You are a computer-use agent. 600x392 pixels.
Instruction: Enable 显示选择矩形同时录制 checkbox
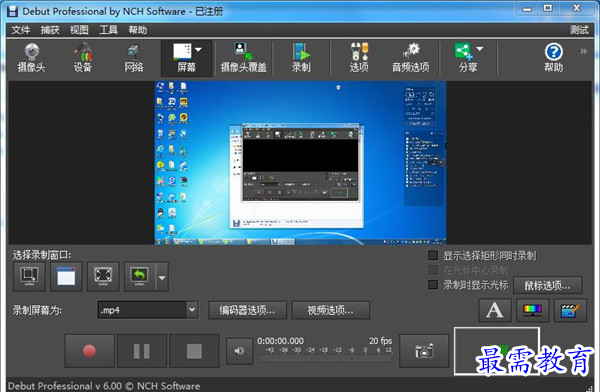433,255
